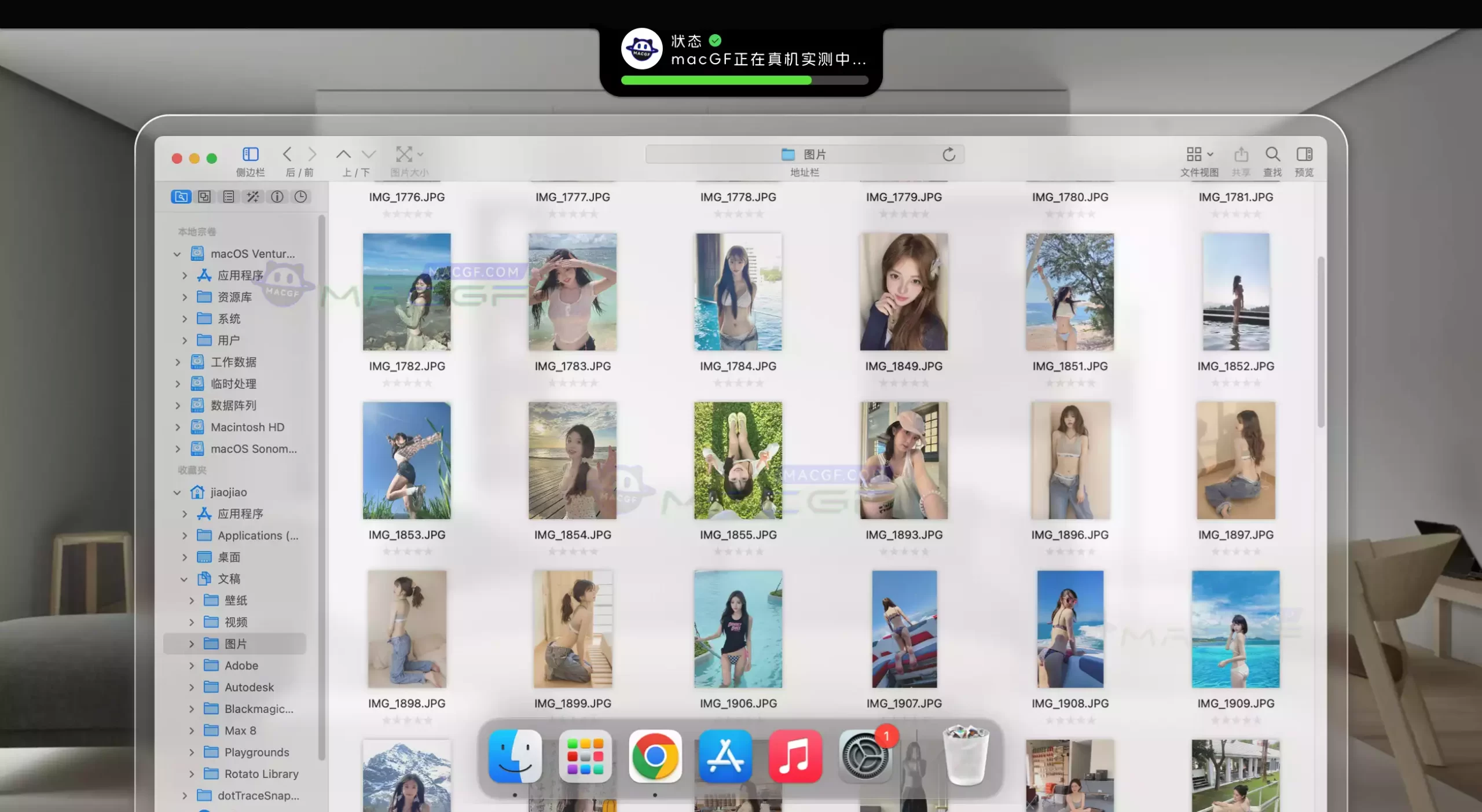Launch Google Chrome from the Dock
The height and width of the screenshot is (812, 1482).
655,756
